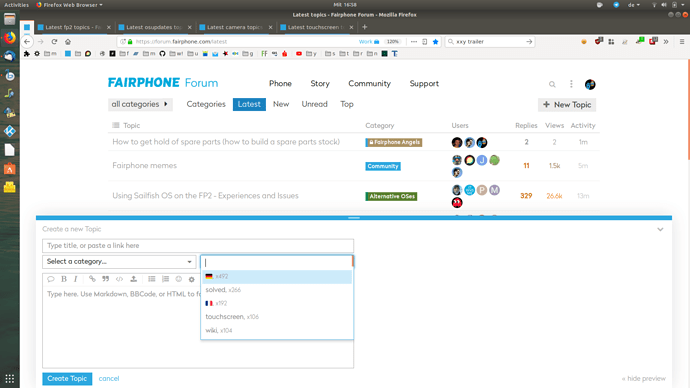Insert a blockquote in the composer
This screenshot has height=388, width=690.
tap(106, 279)
